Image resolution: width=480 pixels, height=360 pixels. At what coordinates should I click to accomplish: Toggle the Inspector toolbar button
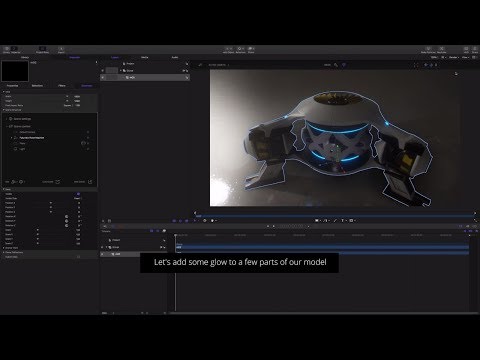[16, 50]
